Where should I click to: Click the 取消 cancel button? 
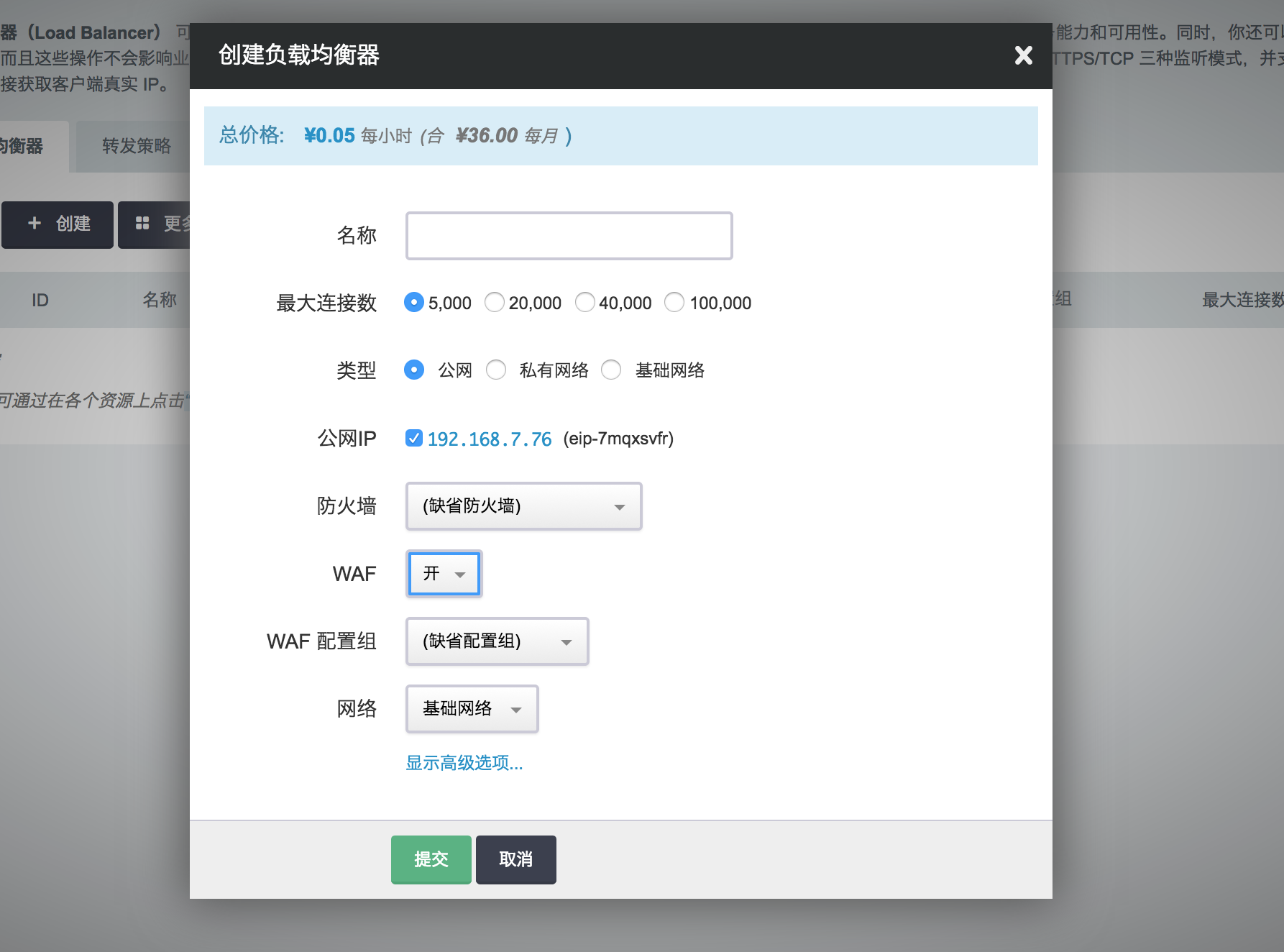pyautogui.click(x=515, y=859)
